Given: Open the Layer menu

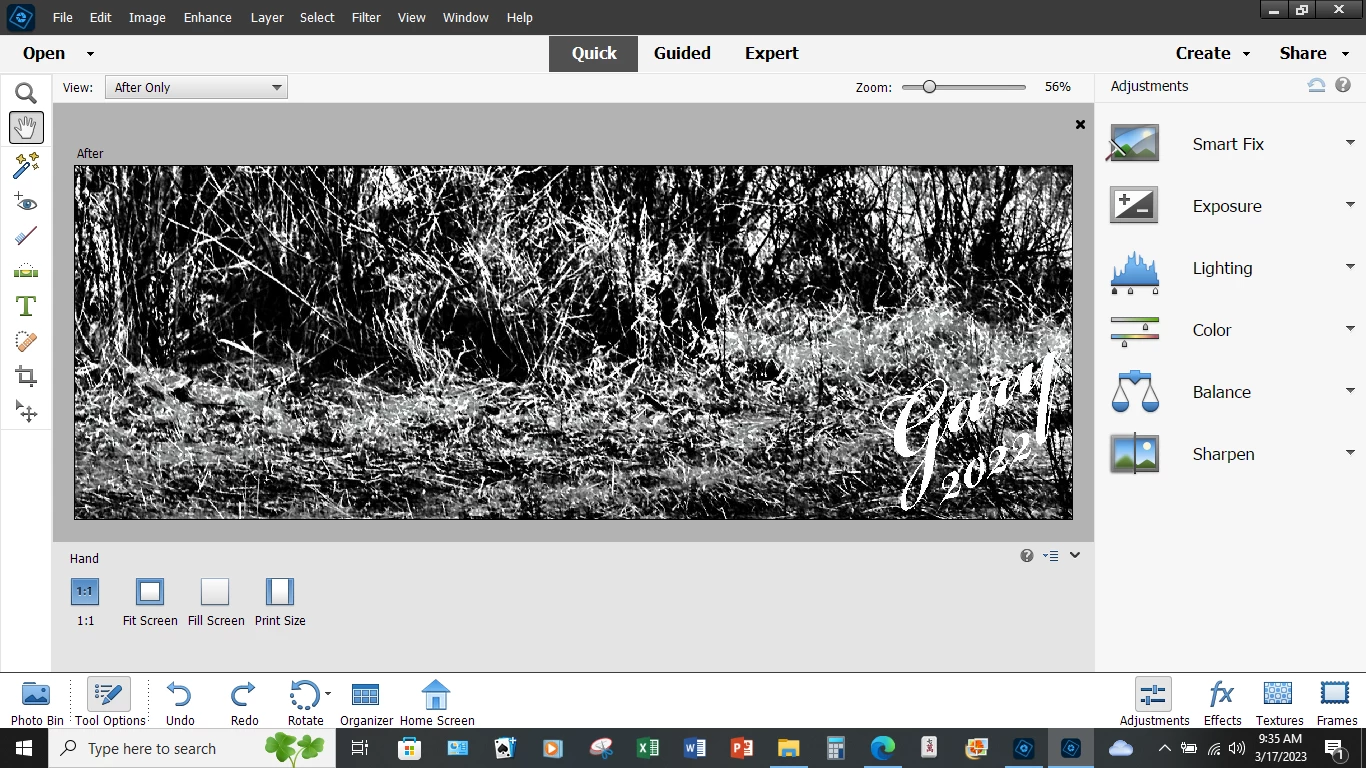Looking at the screenshot, I should (x=267, y=17).
